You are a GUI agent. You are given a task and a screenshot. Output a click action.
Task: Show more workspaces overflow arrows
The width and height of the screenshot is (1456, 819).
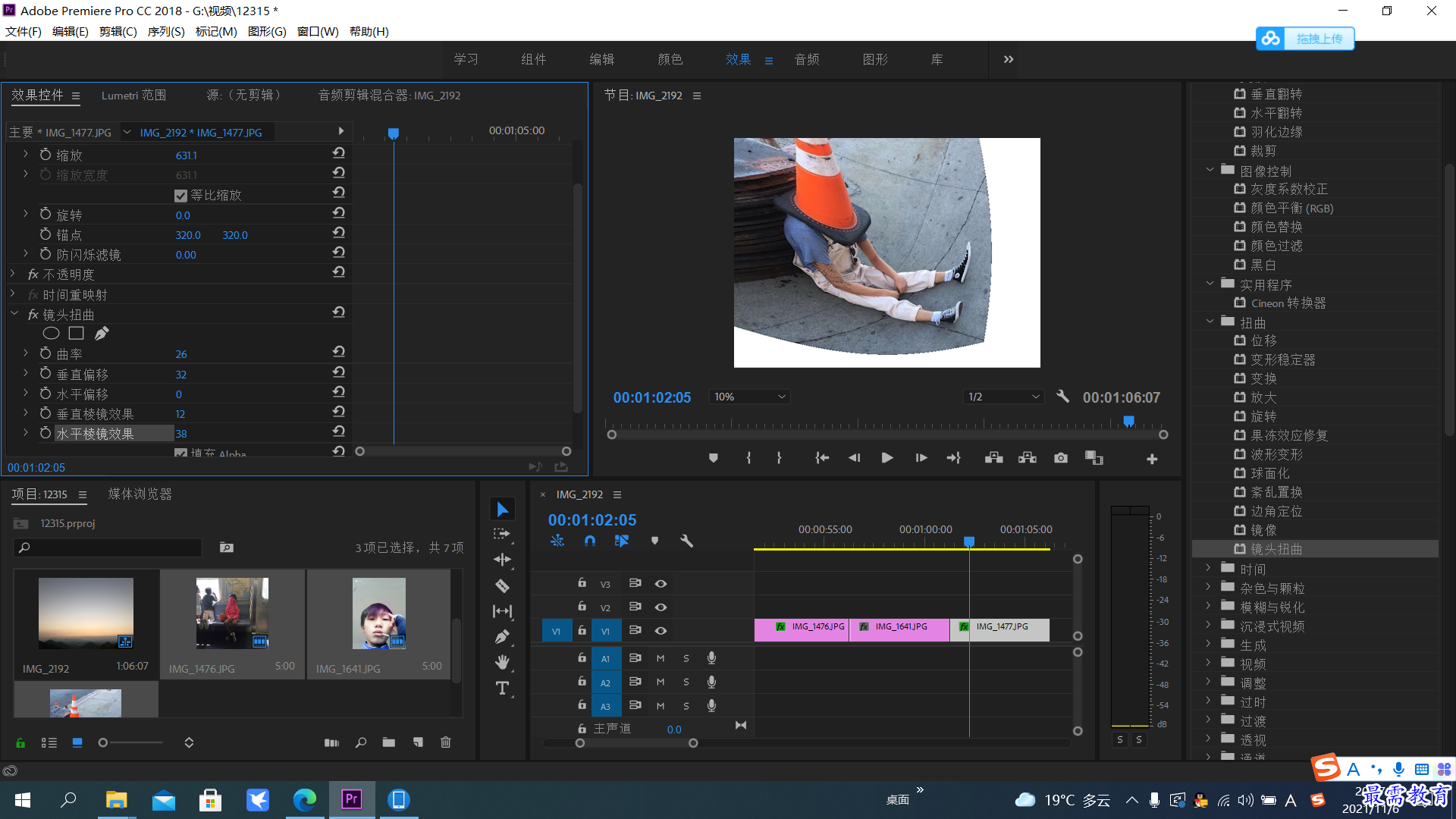point(1009,59)
